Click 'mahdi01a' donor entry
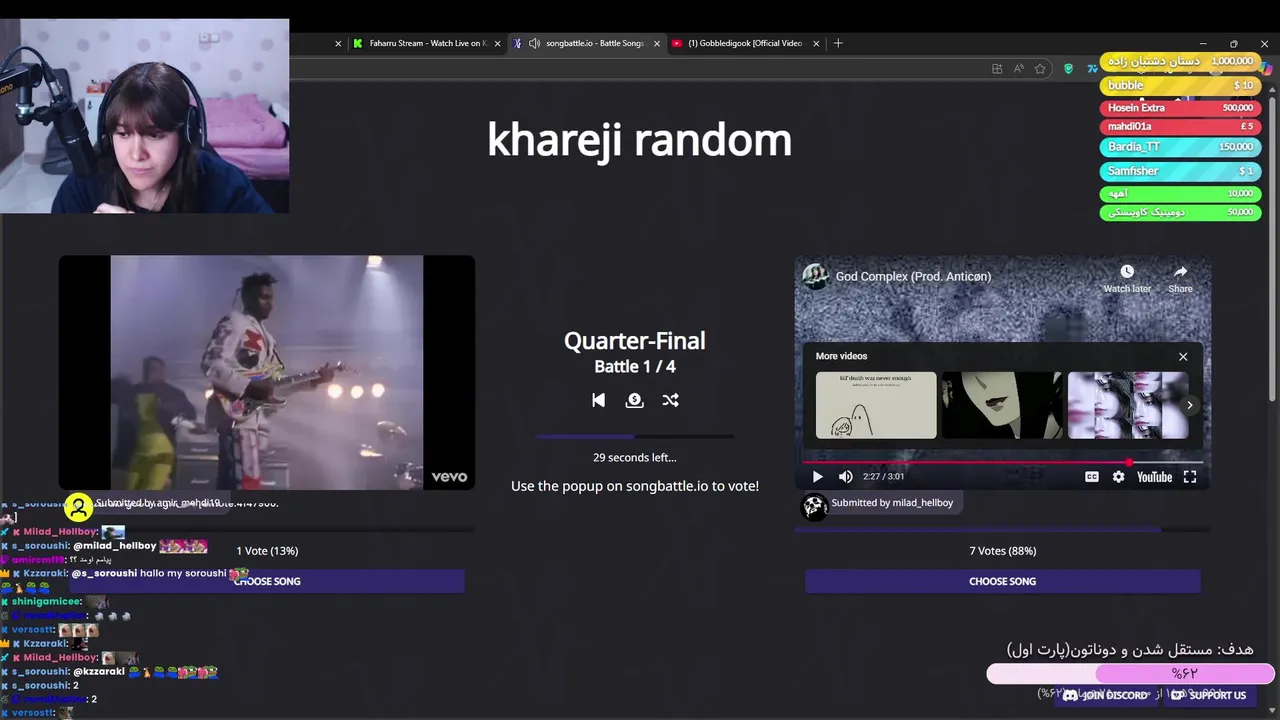The width and height of the screenshot is (1280, 720). 1180,127
